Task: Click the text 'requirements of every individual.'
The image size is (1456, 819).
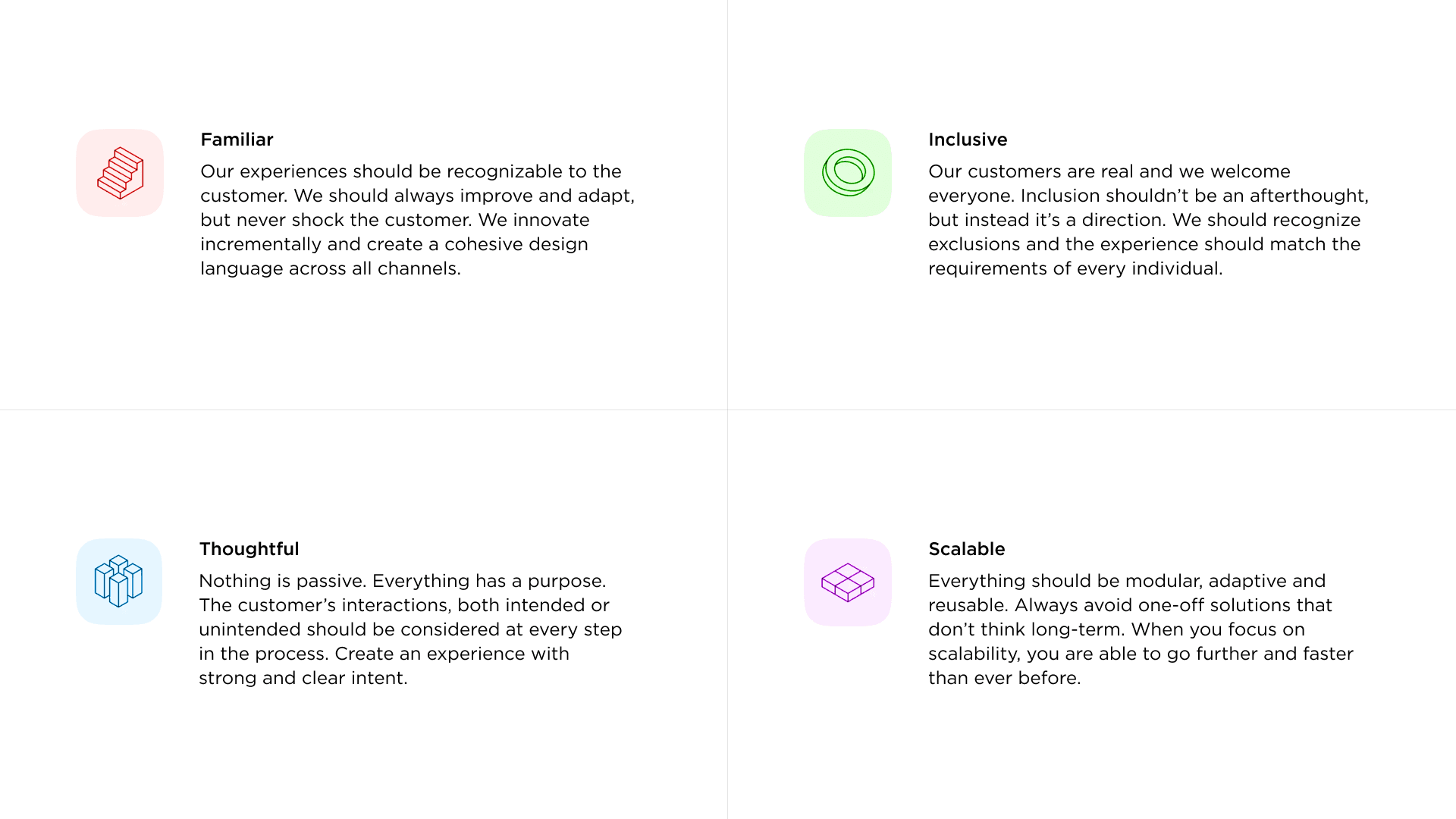Action: (1075, 268)
